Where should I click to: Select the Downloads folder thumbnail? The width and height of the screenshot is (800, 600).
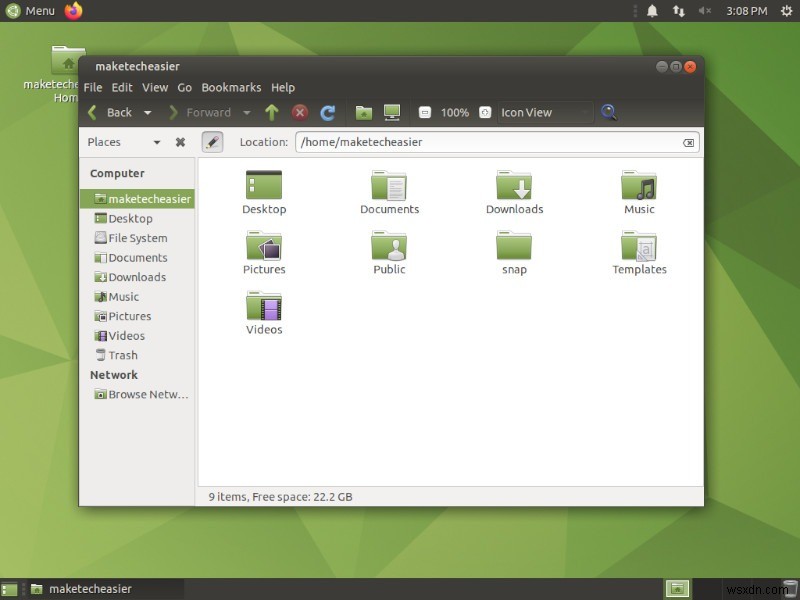click(x=514, y=192)
